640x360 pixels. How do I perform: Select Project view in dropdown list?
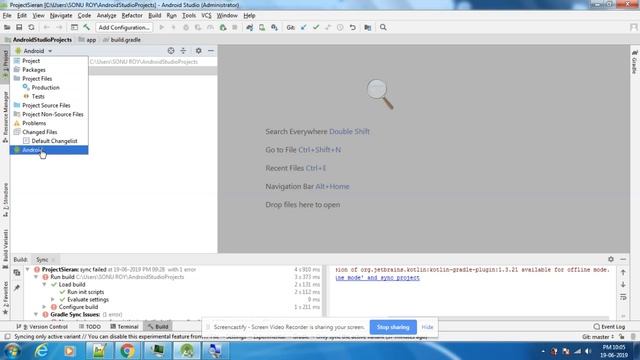click(49, 60)
